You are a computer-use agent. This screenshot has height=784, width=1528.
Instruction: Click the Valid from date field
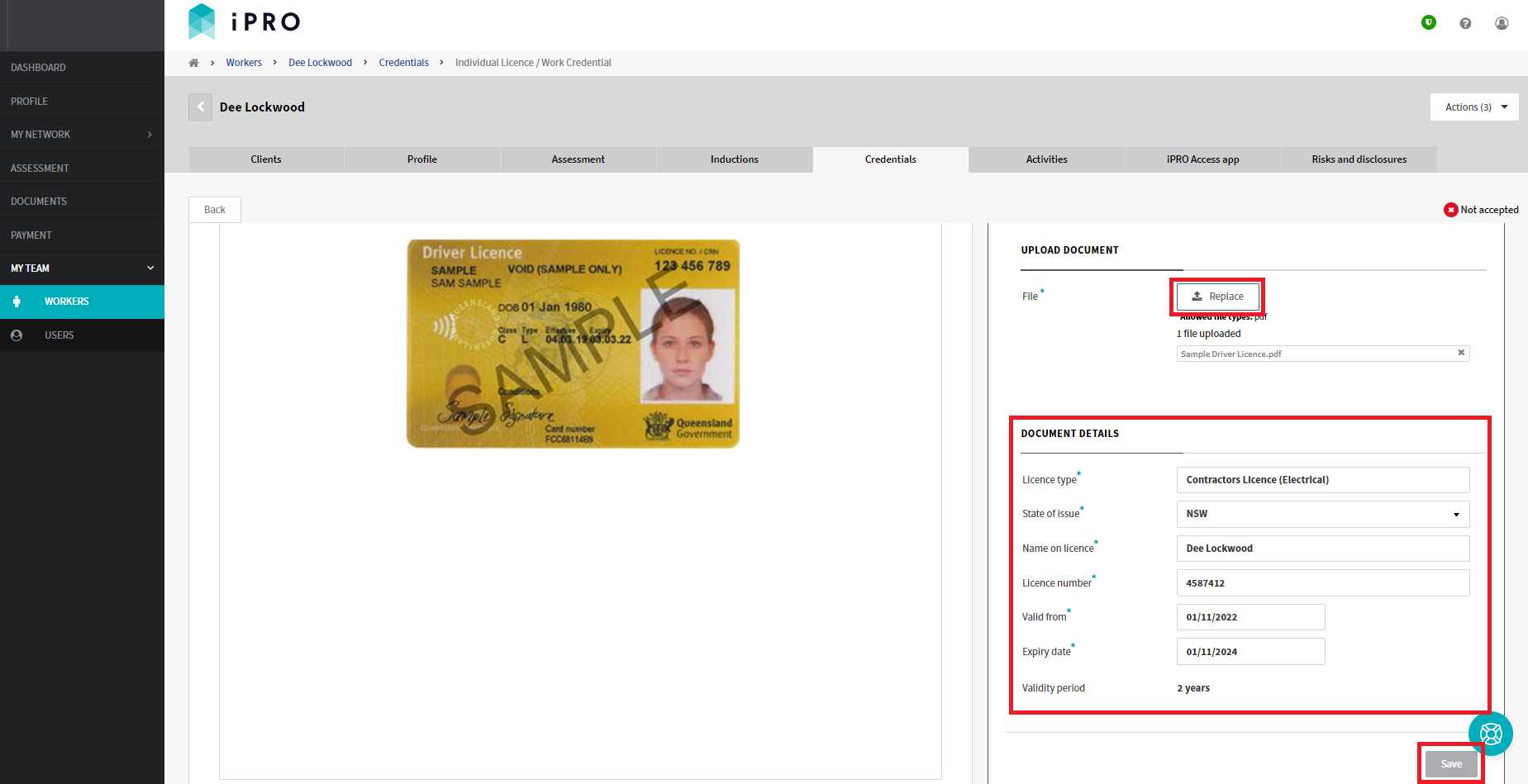(1250, 617)
